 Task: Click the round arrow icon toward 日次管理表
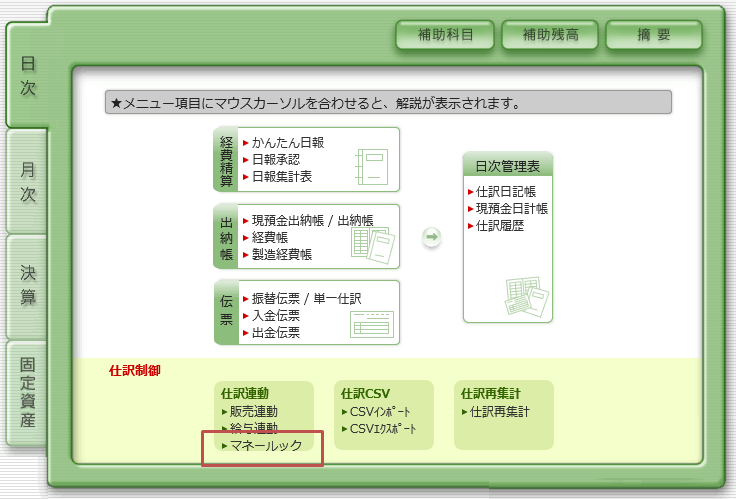(431, 237)
